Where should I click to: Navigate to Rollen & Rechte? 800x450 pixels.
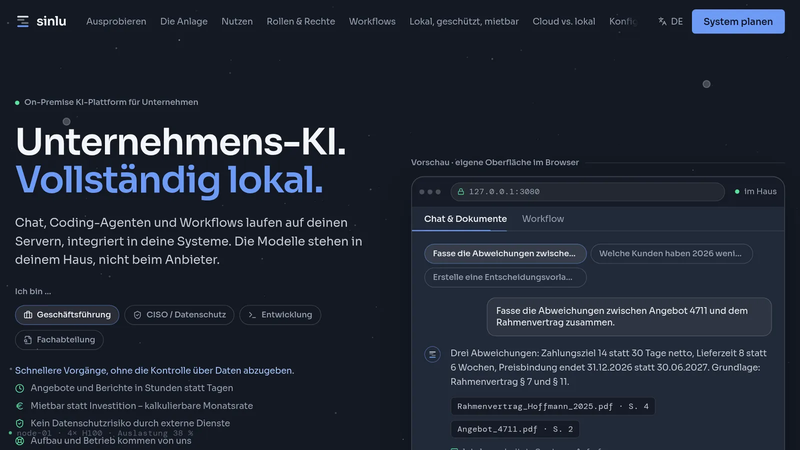tap(301, 21)
